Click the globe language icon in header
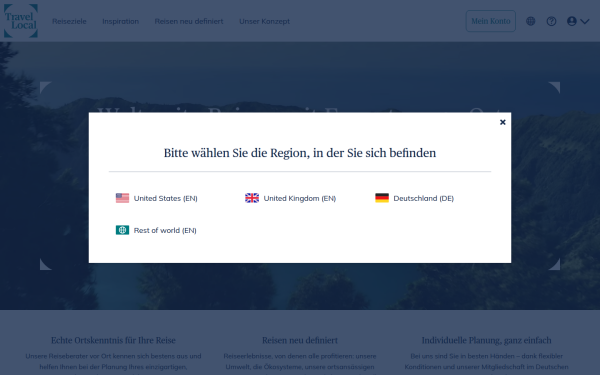 [530, 21]
